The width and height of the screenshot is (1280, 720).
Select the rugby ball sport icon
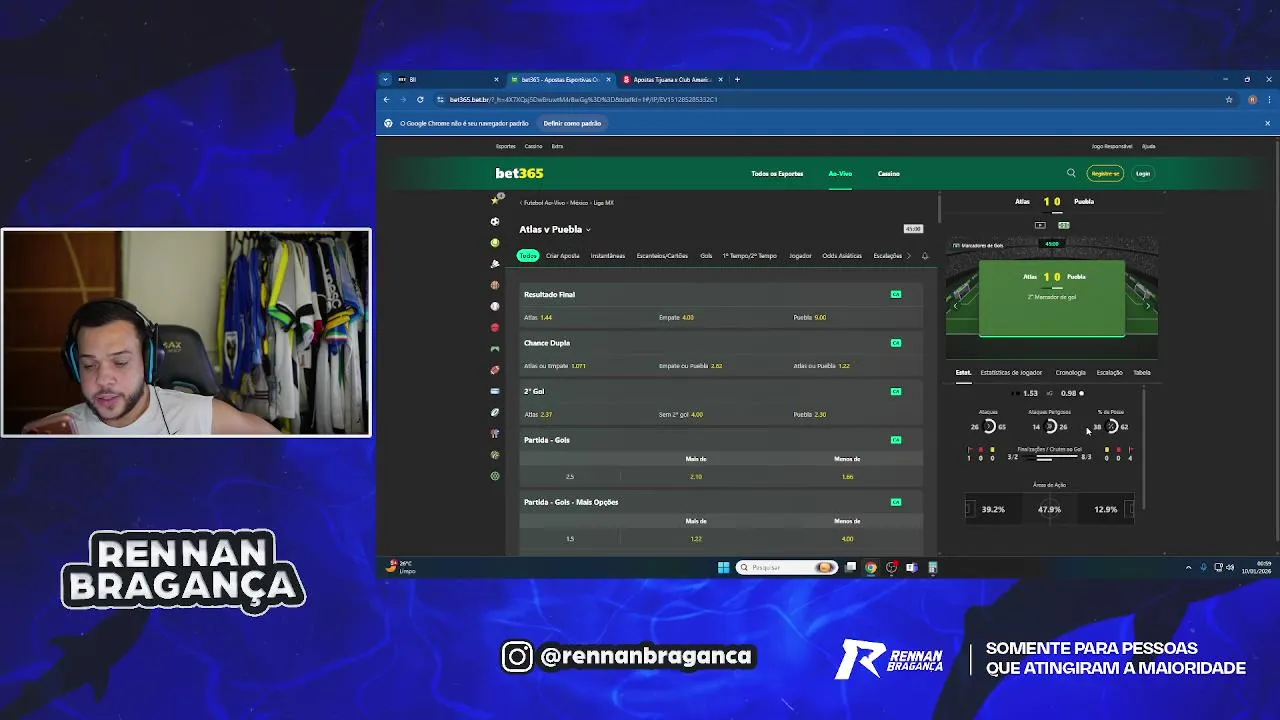tap(494, 412)
